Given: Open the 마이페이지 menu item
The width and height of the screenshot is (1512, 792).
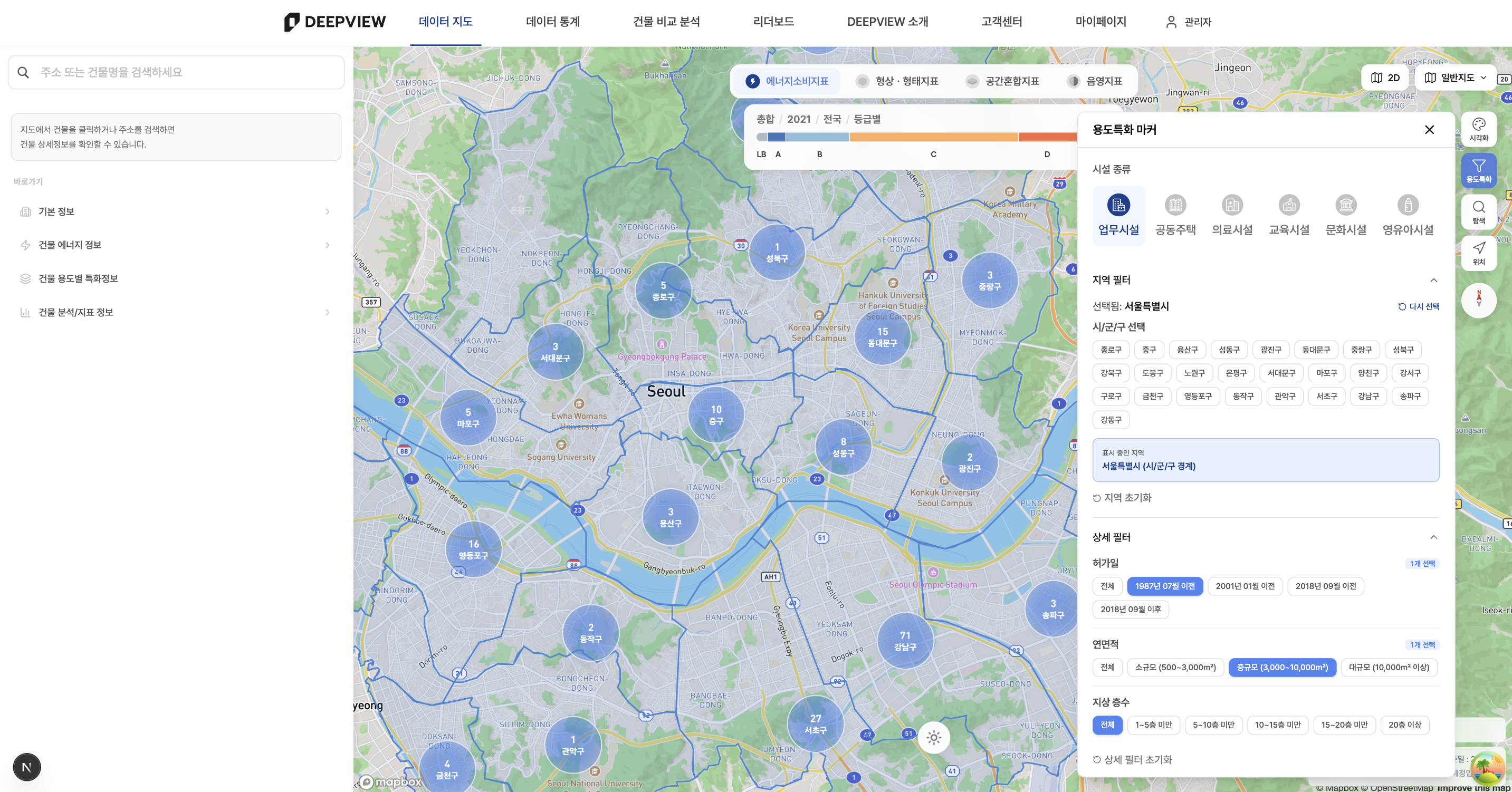Looking at the screenshot, I should coord(1100,22).
